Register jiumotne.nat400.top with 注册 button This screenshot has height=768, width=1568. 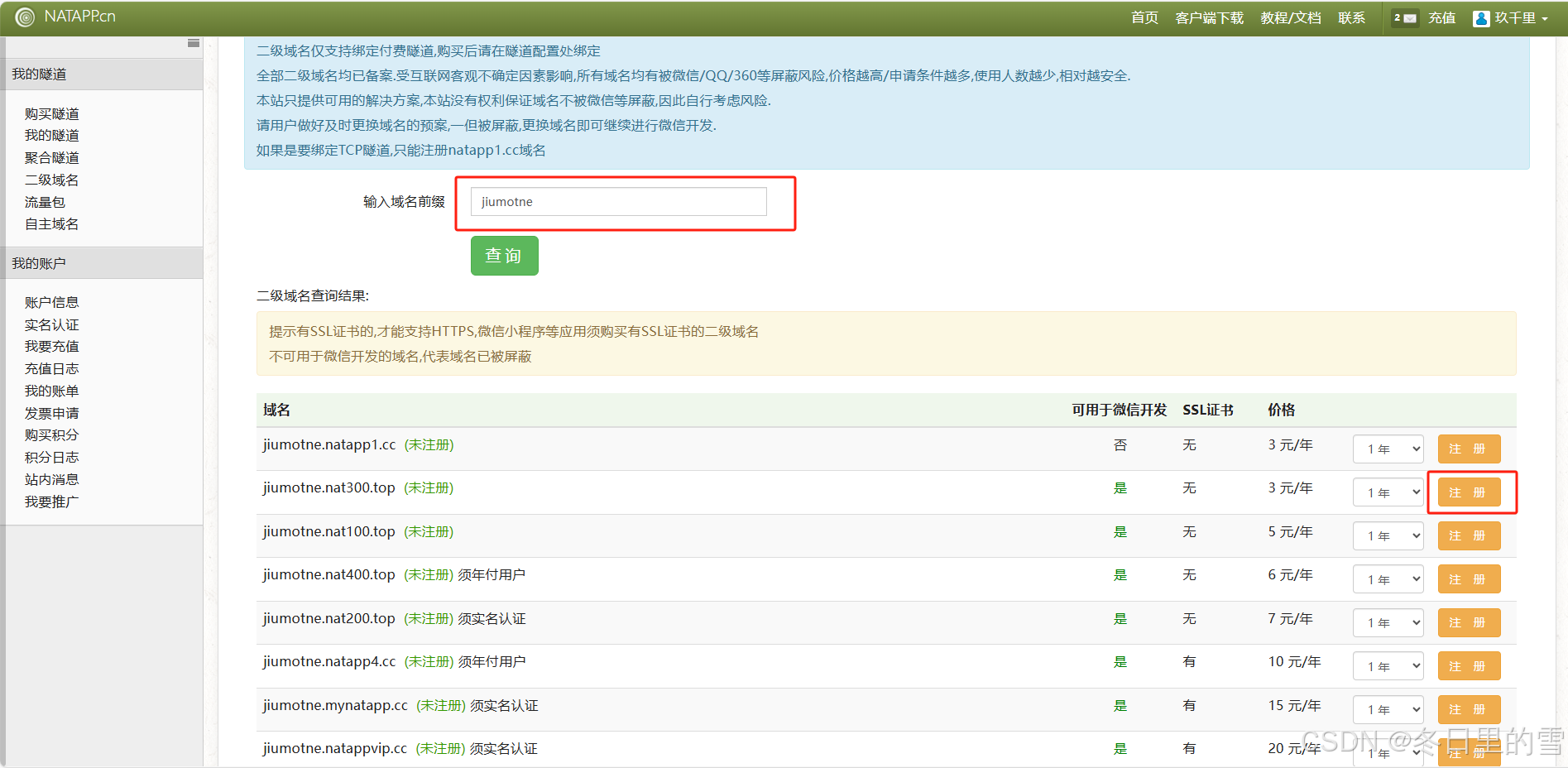(1469, 579)
